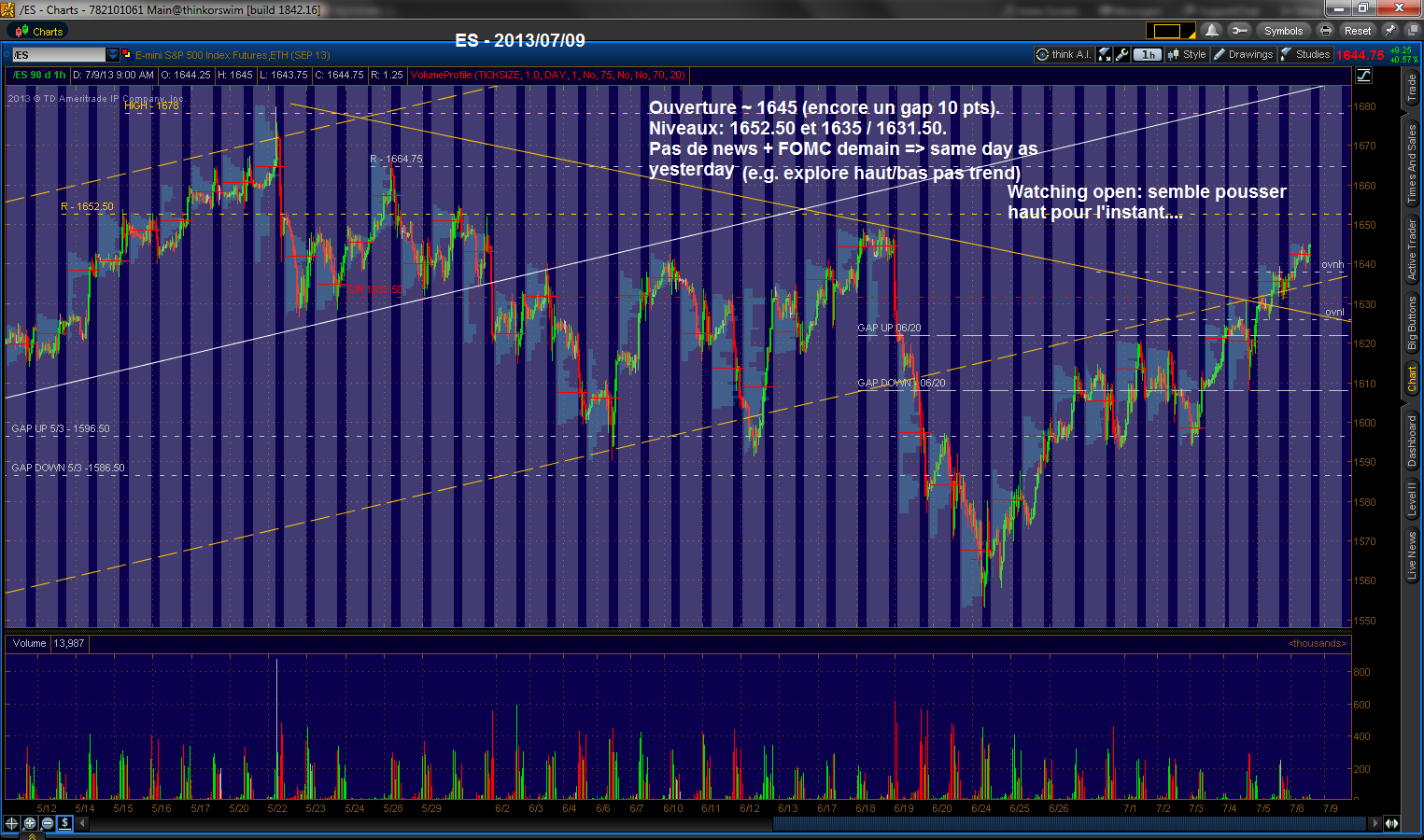Toggle the curve scale icon above price axis
The image size is (1424, 840).
pos(1363,76)
